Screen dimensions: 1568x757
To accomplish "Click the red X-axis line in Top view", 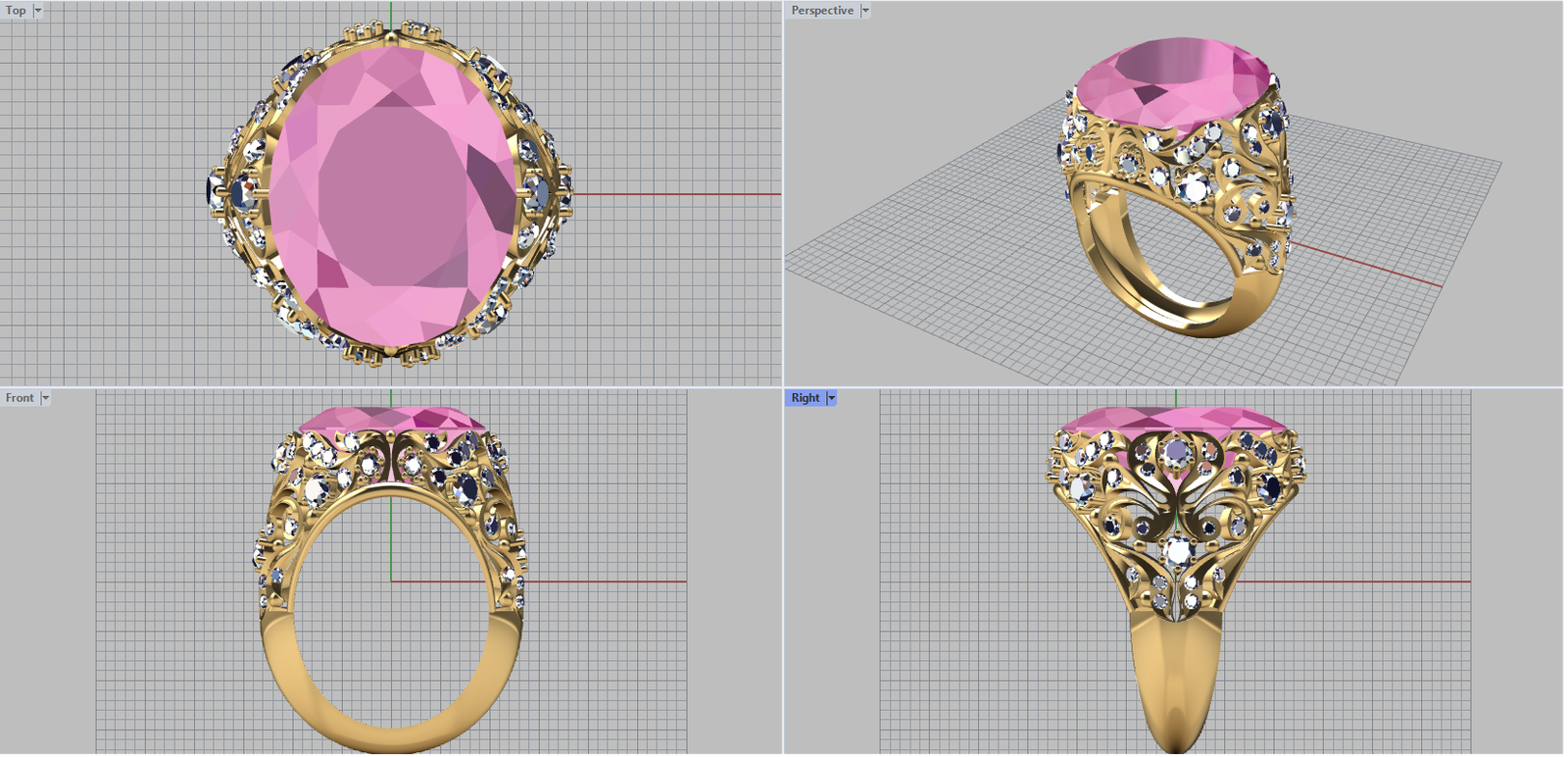I will [x=676, y=194].
